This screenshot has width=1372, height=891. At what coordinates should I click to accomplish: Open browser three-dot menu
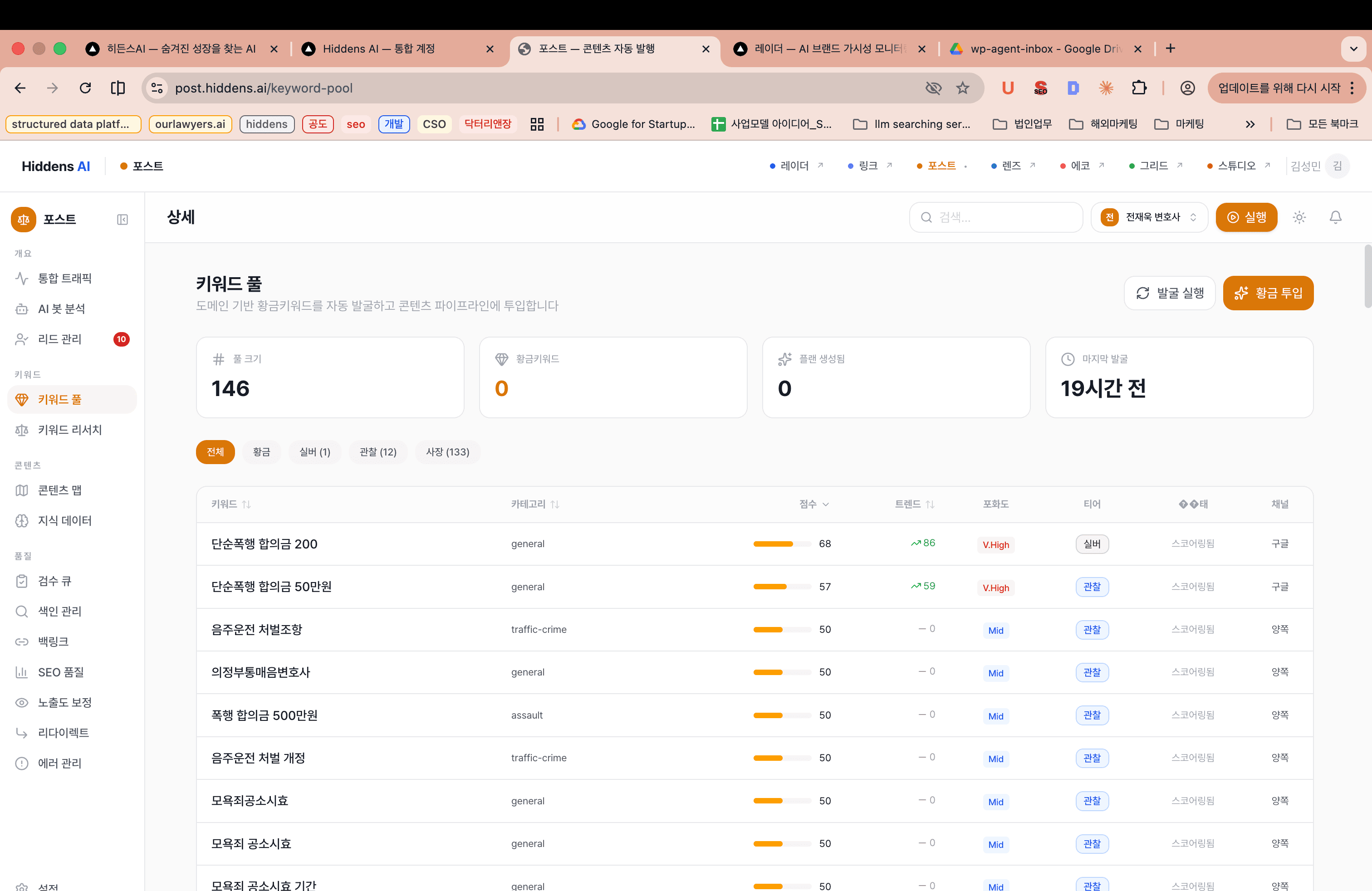1352,88
